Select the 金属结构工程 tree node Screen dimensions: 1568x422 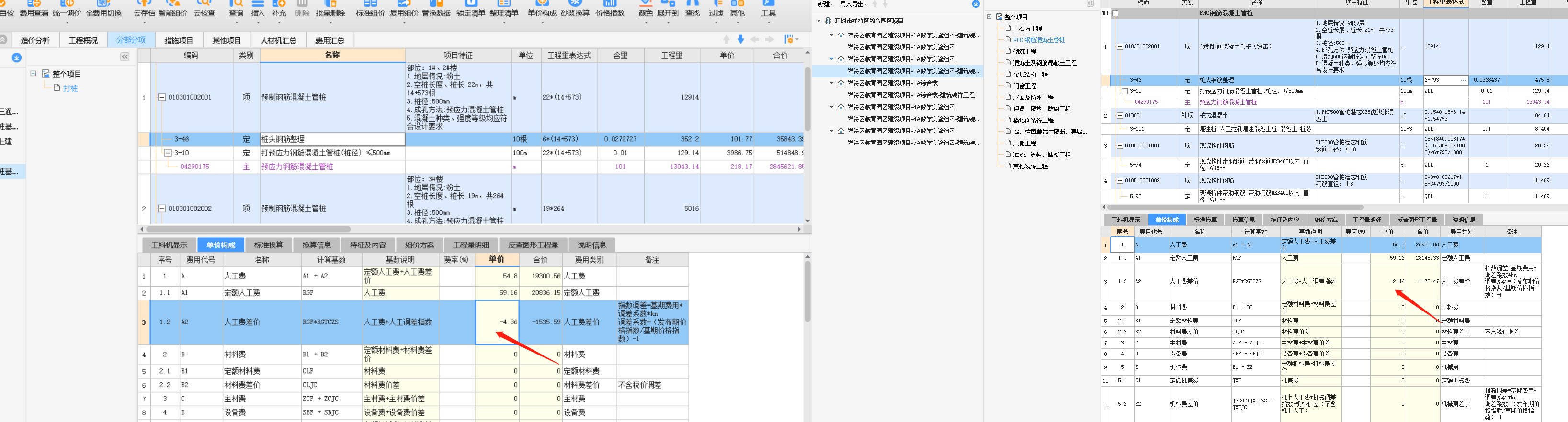tap(1031, 75)
